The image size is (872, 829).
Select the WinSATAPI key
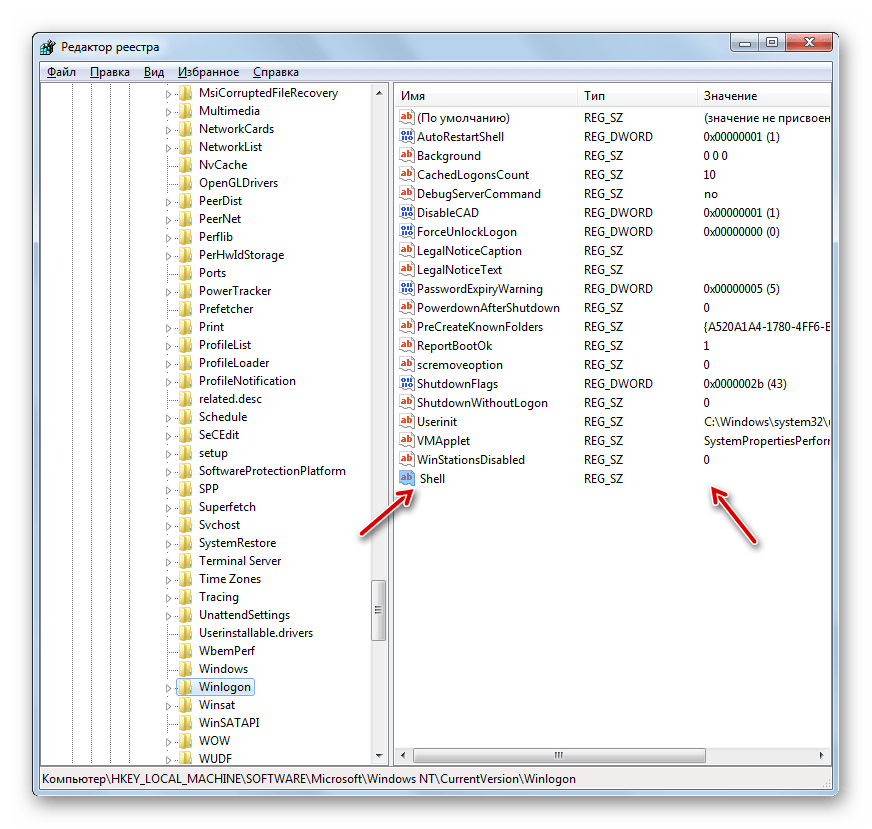(x=229, y=723)
